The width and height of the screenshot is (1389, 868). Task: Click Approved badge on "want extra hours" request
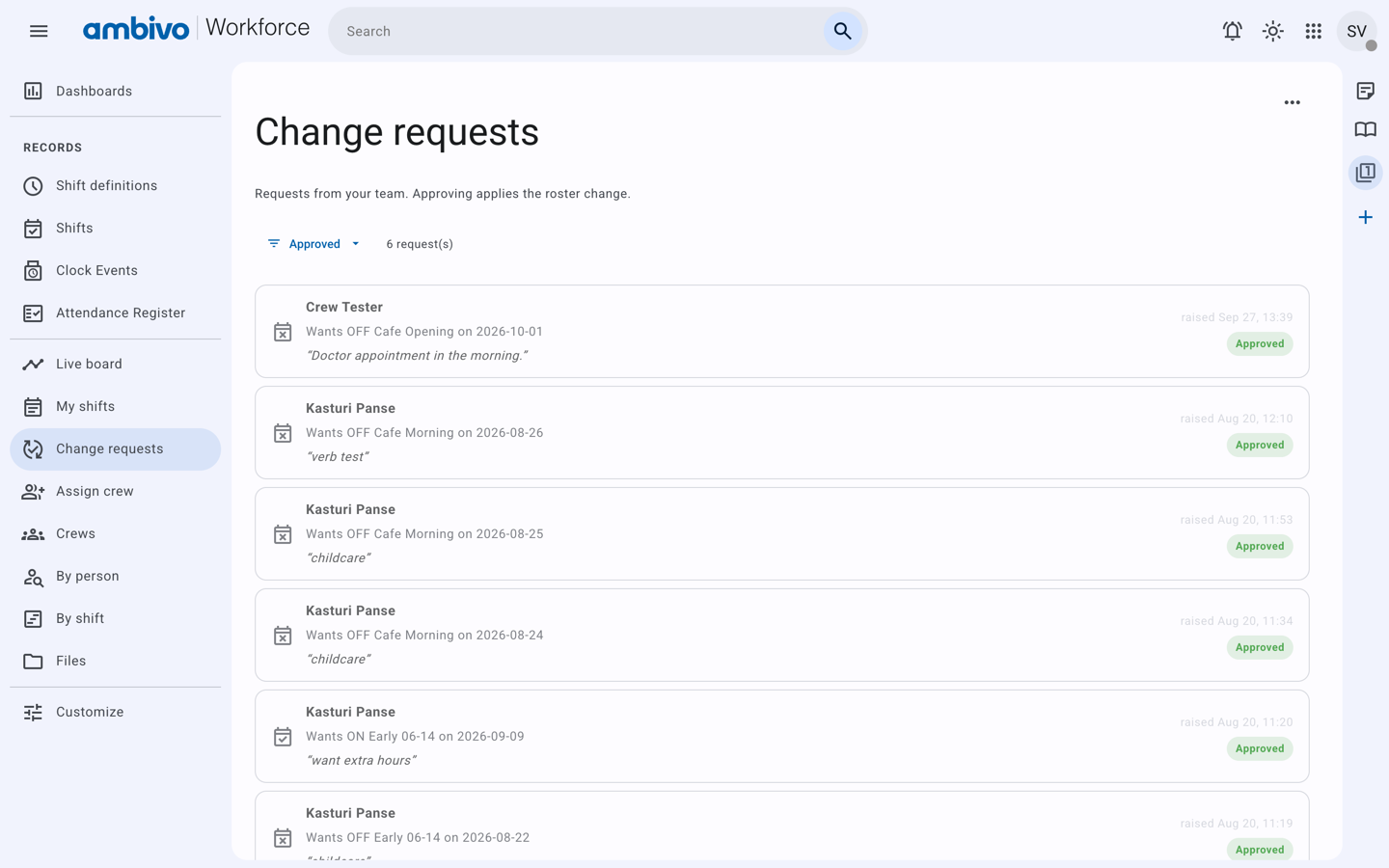click(1260, 749)
